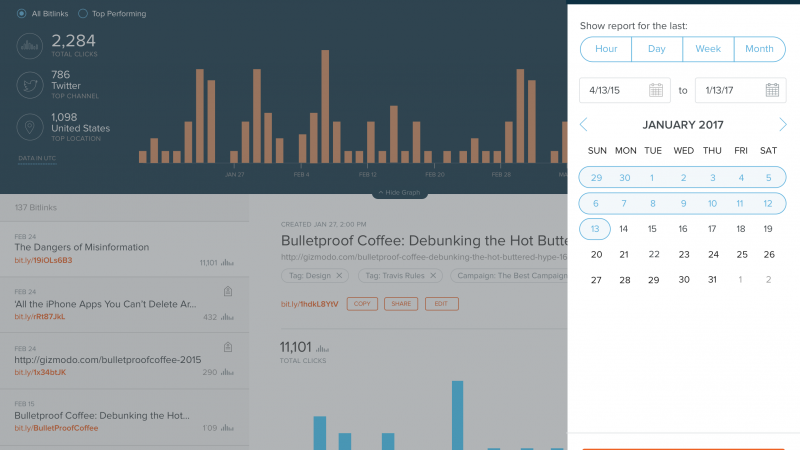Open the gizmodo.com bulletproof-coffee long URL

pos(424,257)
